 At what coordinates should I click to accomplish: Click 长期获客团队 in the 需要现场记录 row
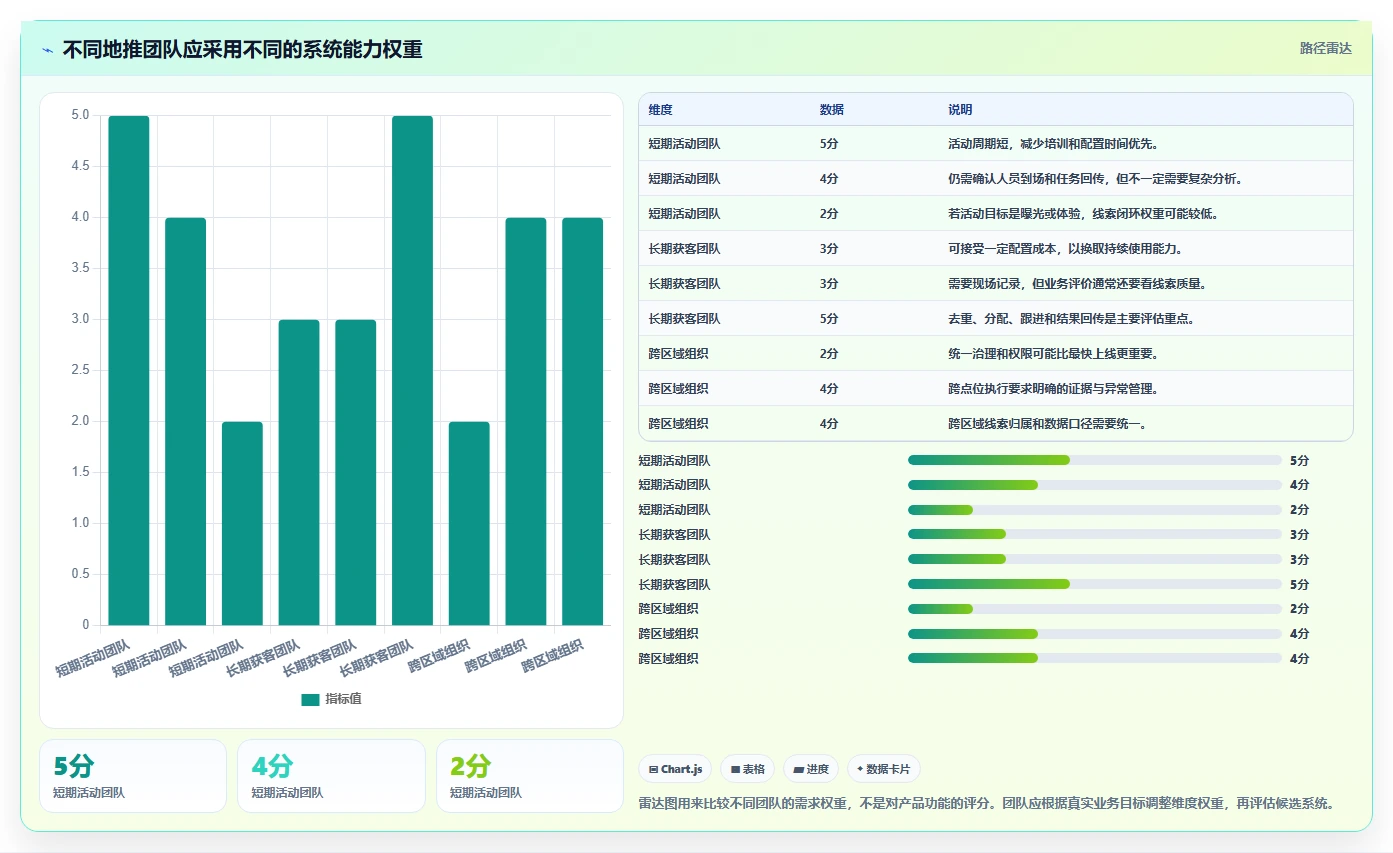point(684,284)
